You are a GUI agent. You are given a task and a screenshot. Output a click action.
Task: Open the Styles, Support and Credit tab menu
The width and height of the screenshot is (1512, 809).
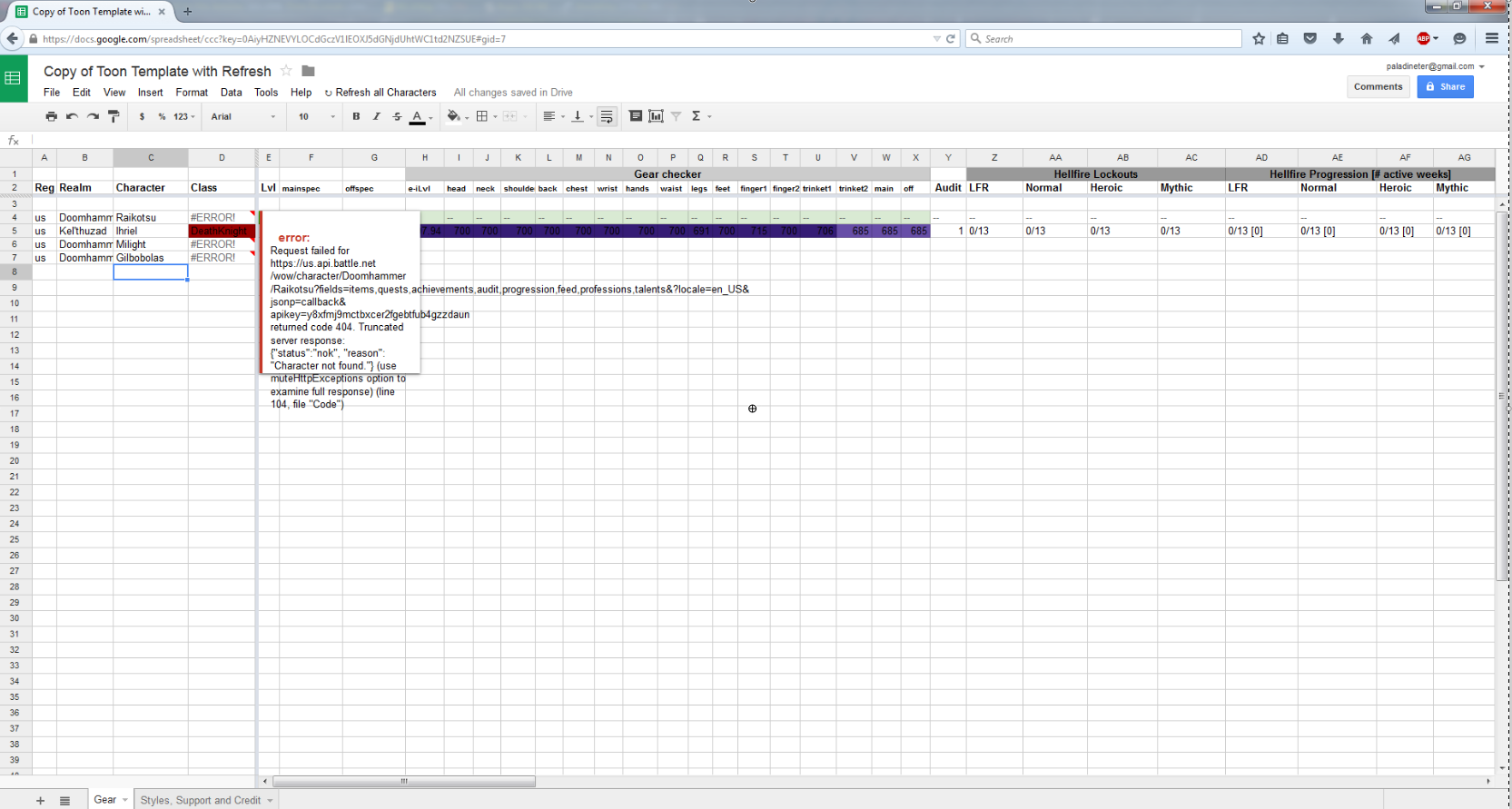[270, 800]
